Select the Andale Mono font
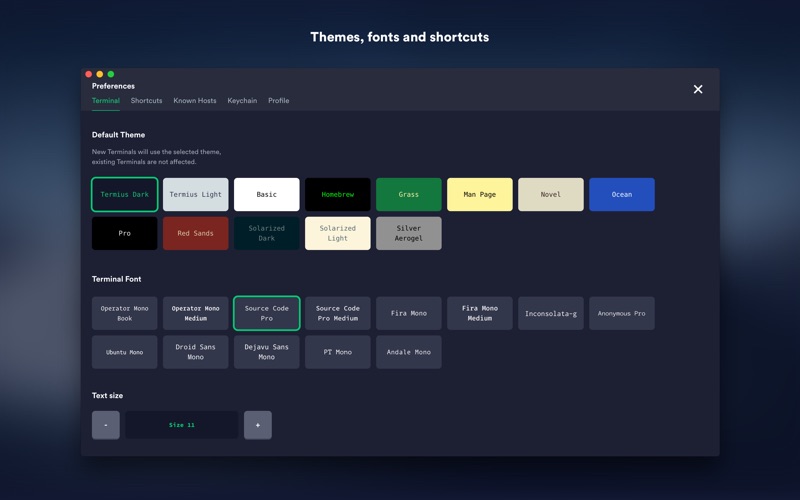The height and width of the screenshot is (500, 800). pyautogui.click(x=409, y=352)
